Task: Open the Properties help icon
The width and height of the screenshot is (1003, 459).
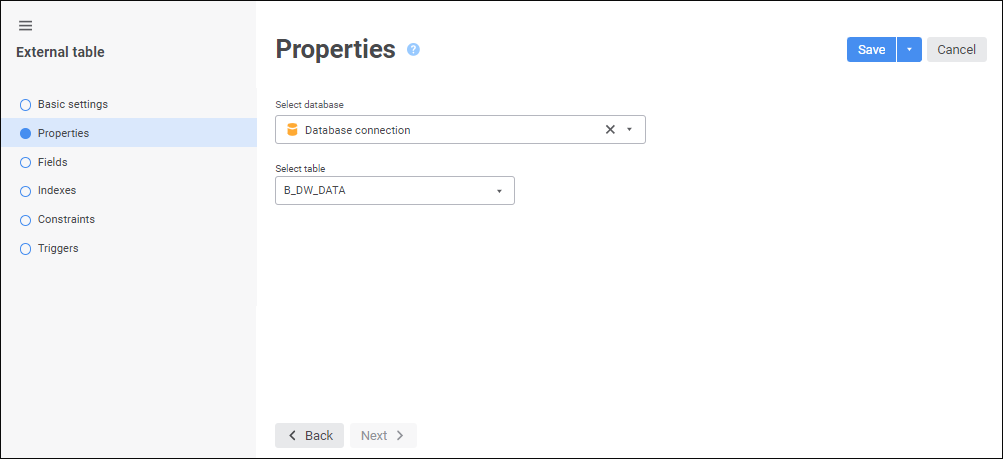Action: (x=413, y=49)
